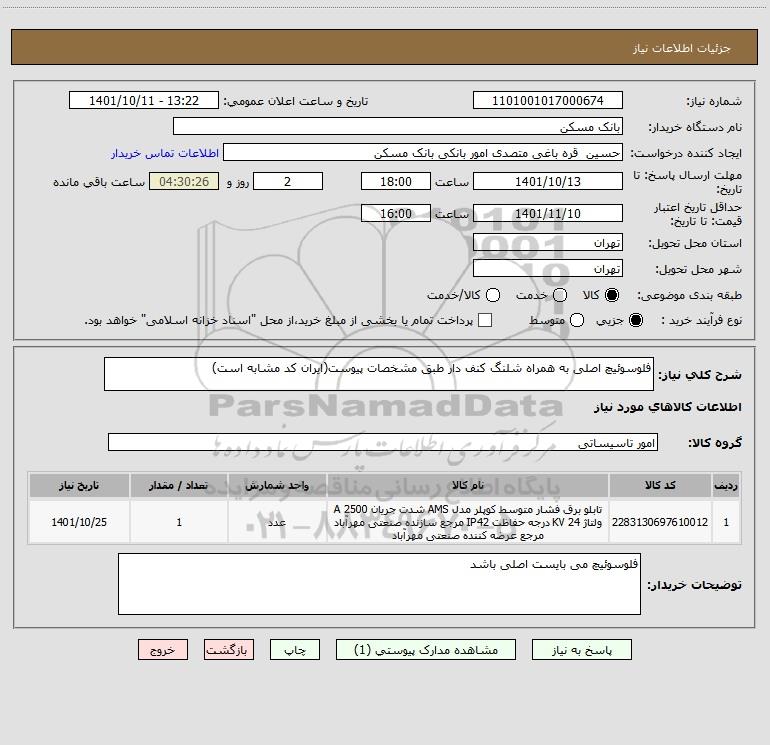The width and height of the screenshot is (770, 745).
Task: Click the مشاهده مدارک پیوستی (1) button
Action: 426,650
